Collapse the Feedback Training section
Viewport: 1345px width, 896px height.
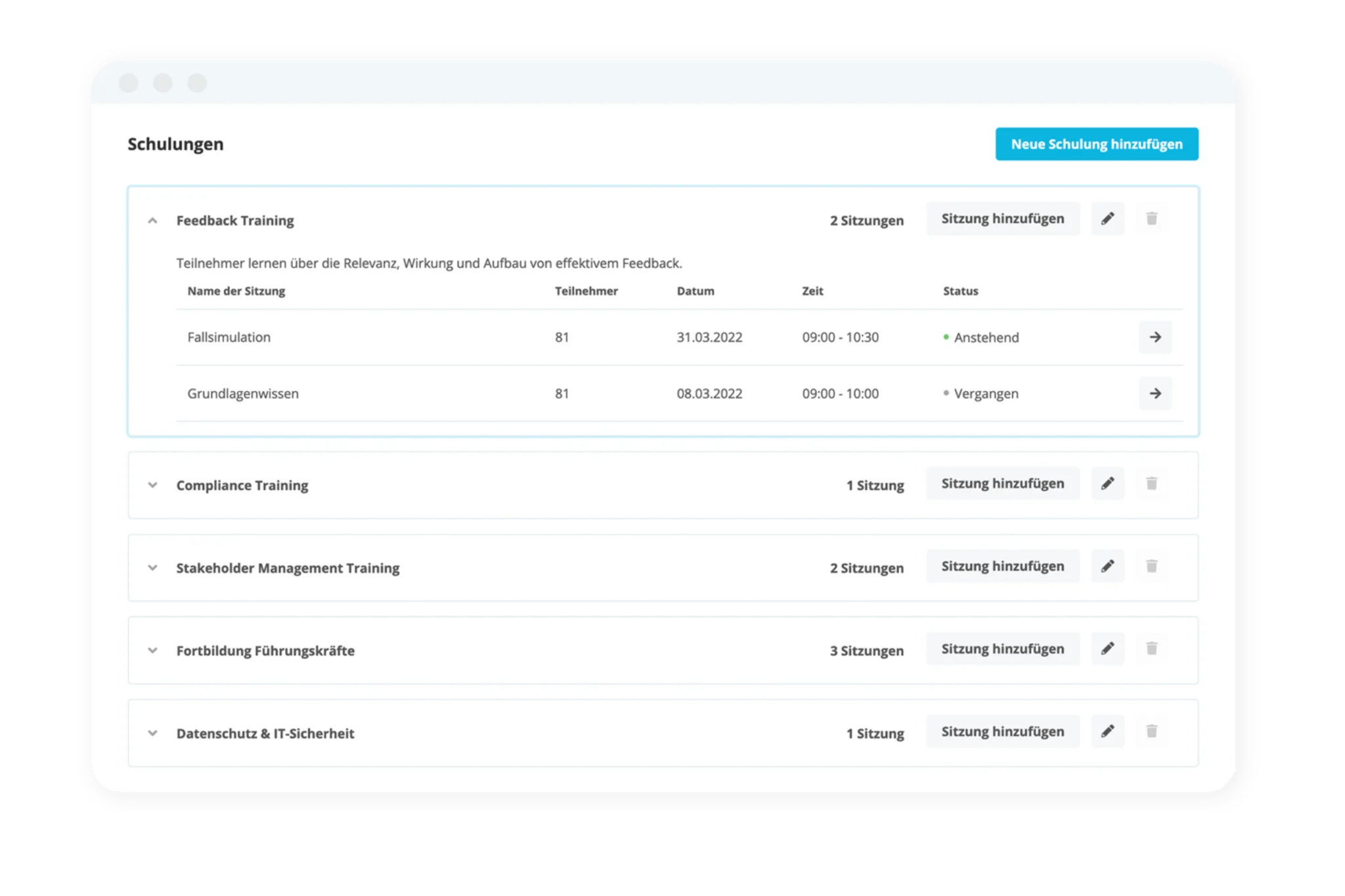[152, 221]
